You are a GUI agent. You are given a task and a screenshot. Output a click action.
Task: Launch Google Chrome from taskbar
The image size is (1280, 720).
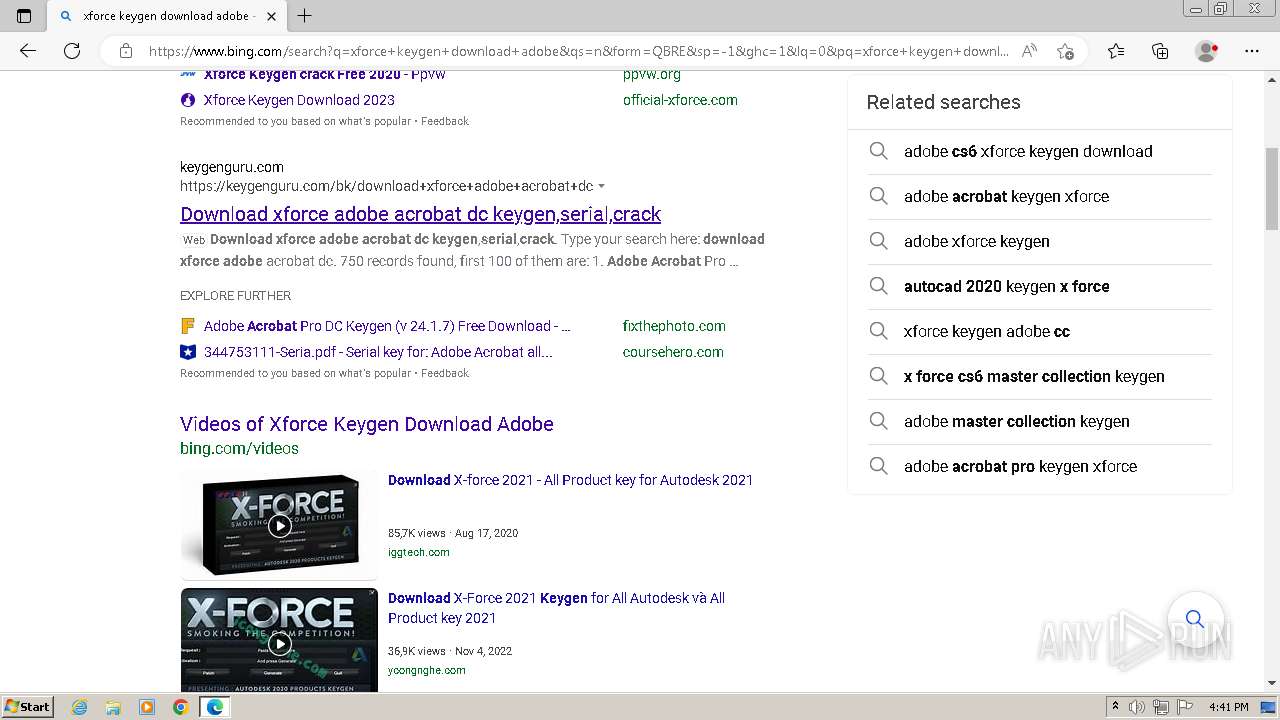[x=180, y=707]
